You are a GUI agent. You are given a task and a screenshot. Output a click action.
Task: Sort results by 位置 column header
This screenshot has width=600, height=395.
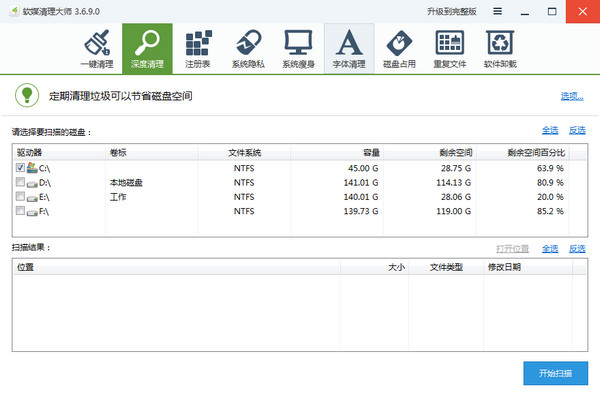(x=176, y=267)
